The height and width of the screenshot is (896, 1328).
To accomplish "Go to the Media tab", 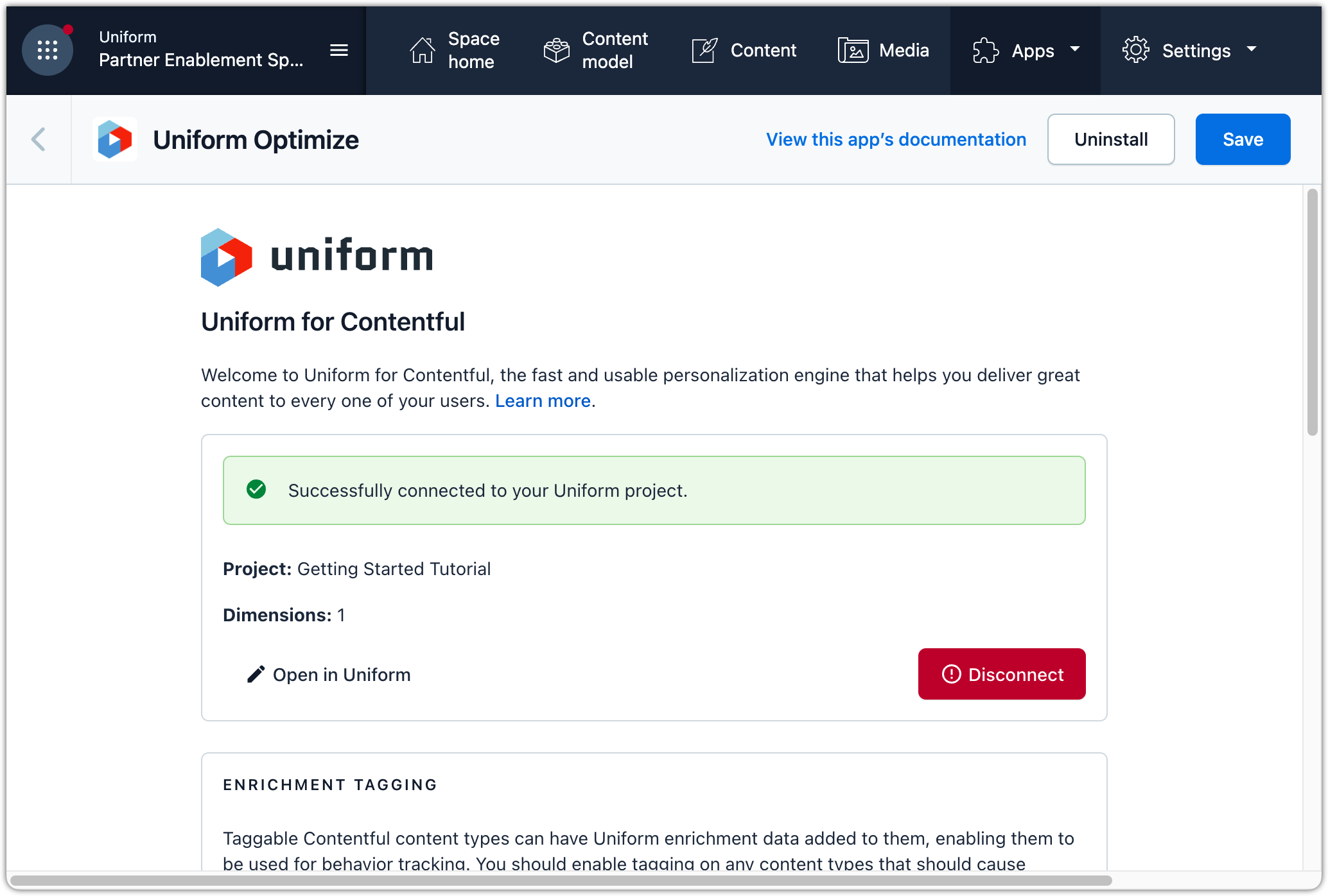I will (904, 50).
